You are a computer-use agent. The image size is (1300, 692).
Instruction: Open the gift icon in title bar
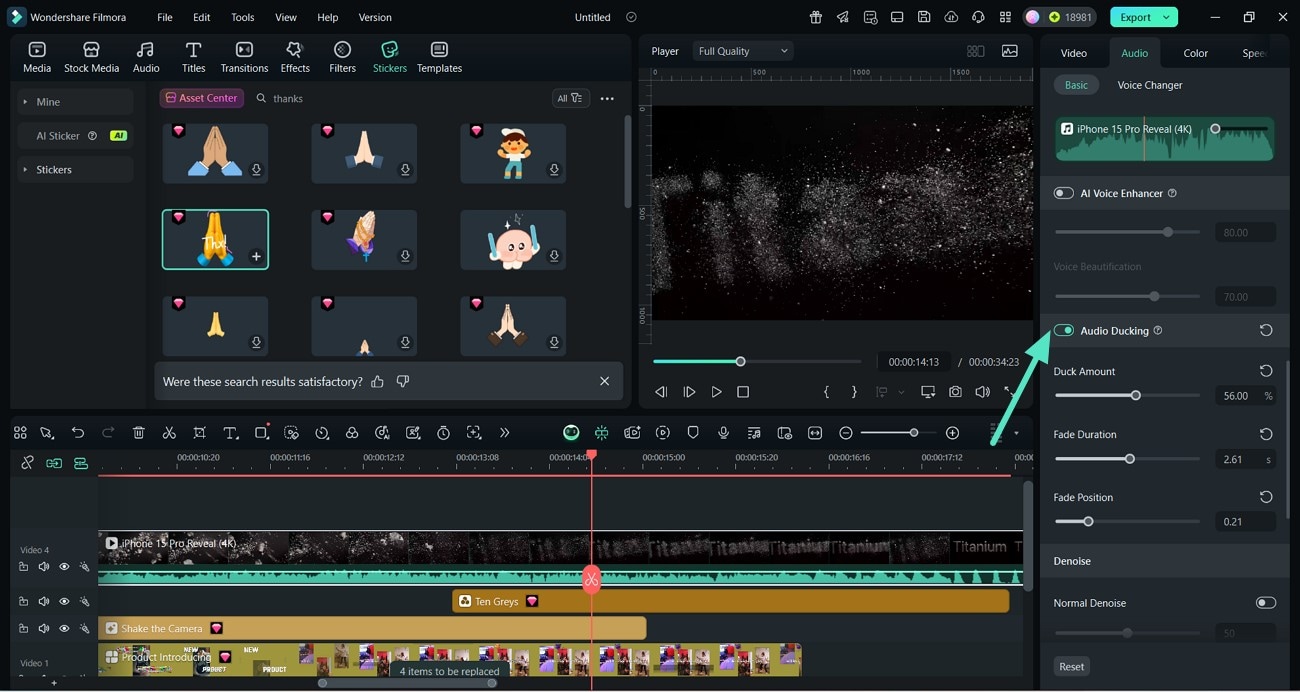point(816,17)
